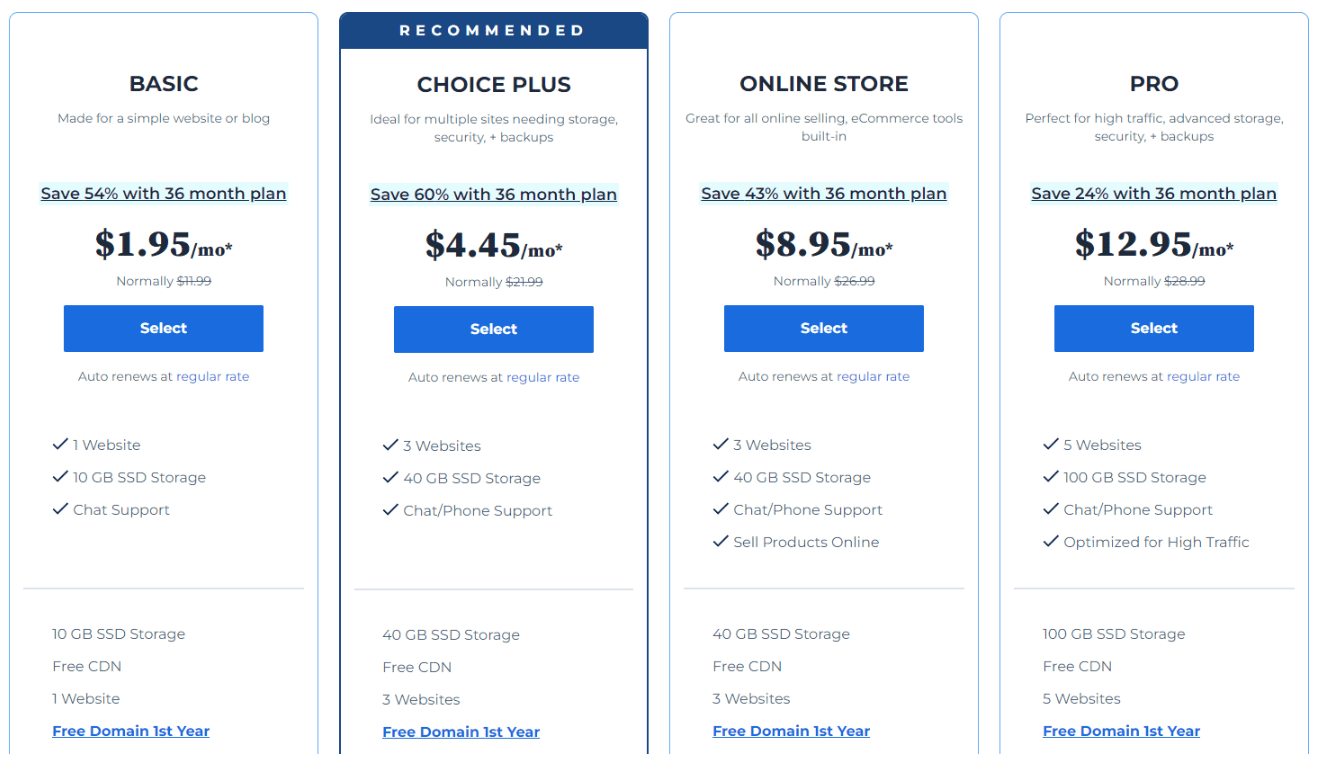This screenshot has width=1317, height=760.
Task: Click checkmark icon beside 1 Website
Action: [x=60, y=444]
